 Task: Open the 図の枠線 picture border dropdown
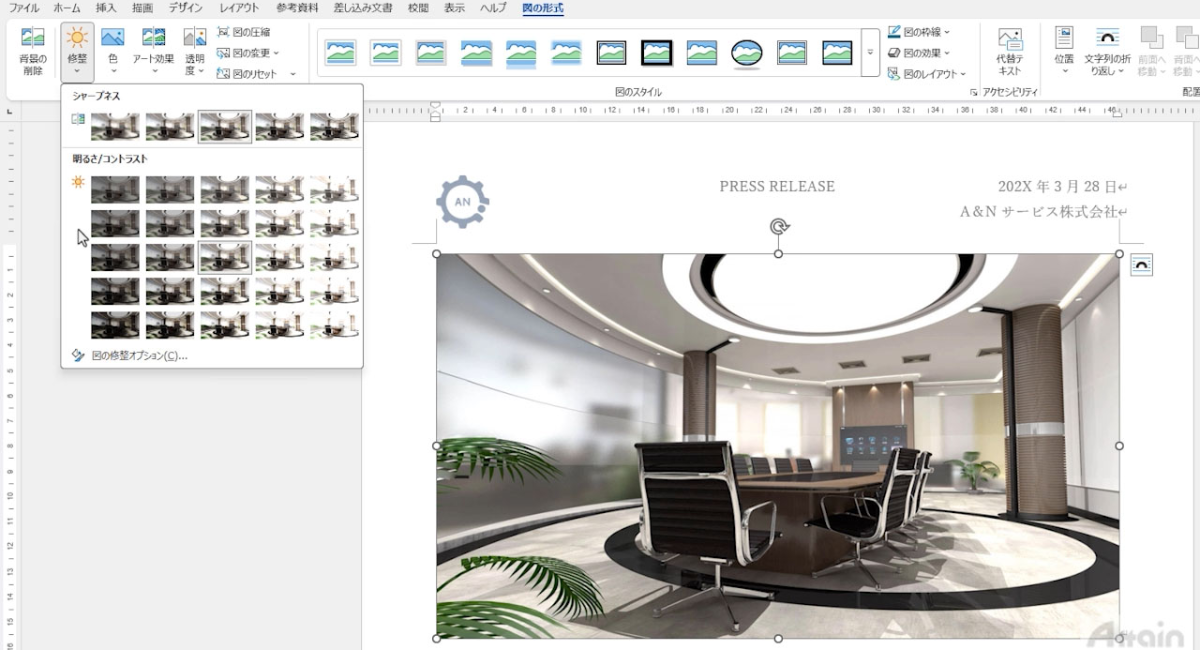(918, 32)
